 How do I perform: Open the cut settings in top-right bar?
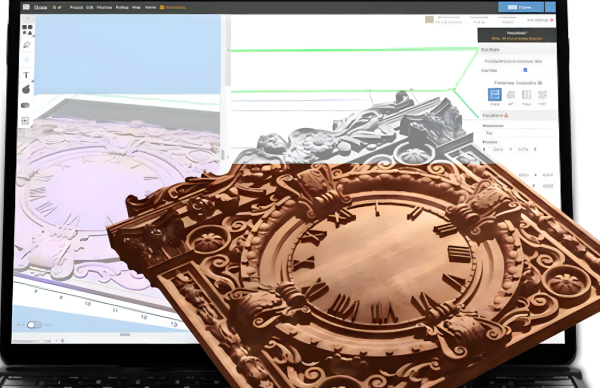click(x=507, y=20)
